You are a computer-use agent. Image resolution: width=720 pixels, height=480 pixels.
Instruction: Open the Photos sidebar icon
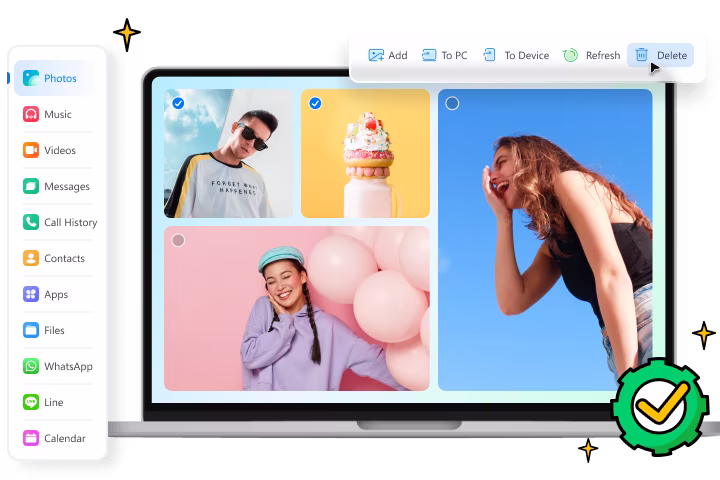[x=31, y=78]
